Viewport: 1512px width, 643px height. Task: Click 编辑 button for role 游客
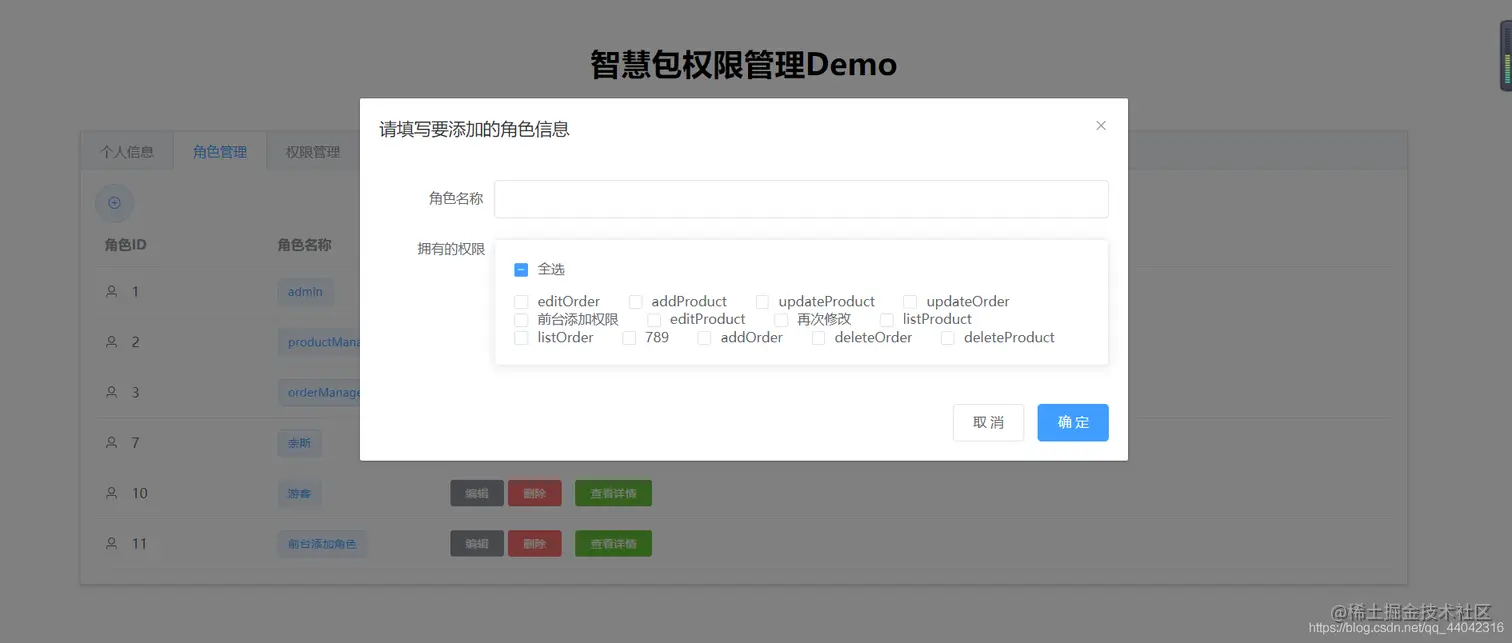click(477, 493)
